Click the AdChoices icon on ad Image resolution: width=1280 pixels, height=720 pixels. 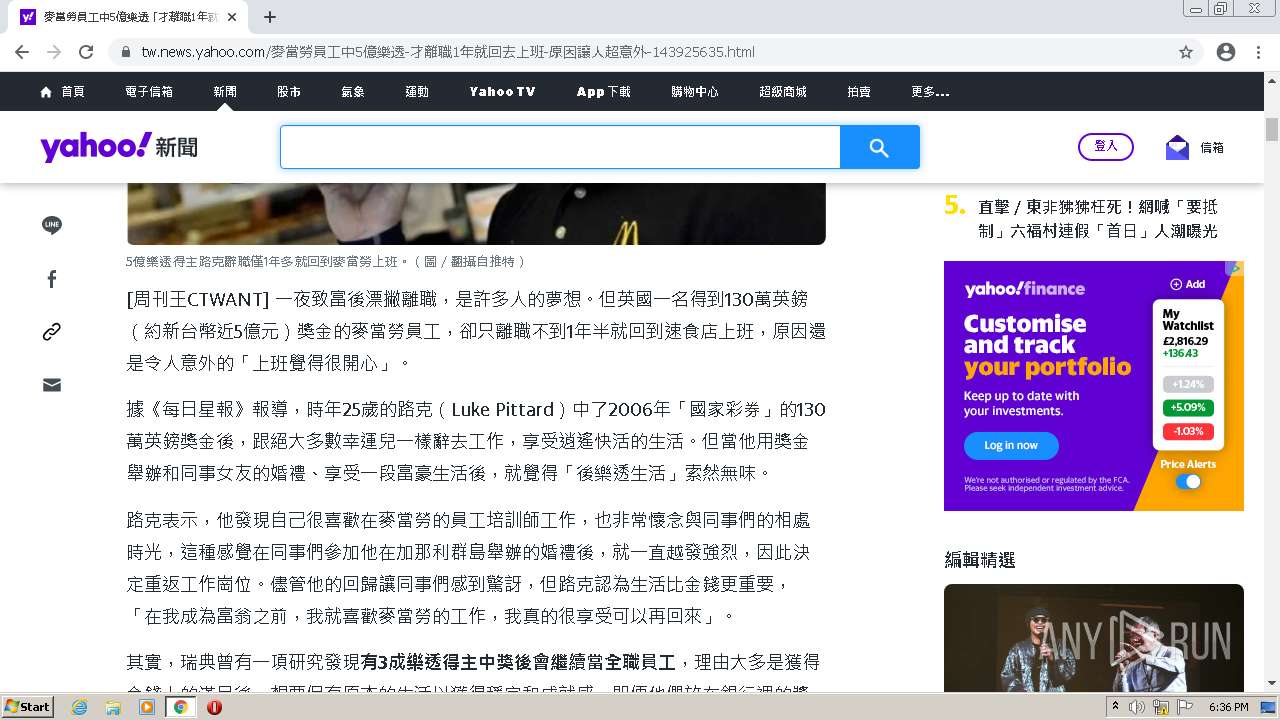pos(1236,268)
